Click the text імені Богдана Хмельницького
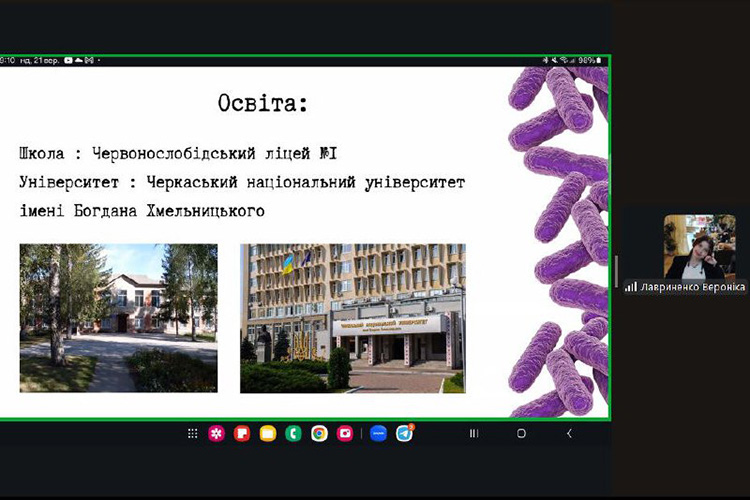The image size is (750, 500). [x=142, y=211]
